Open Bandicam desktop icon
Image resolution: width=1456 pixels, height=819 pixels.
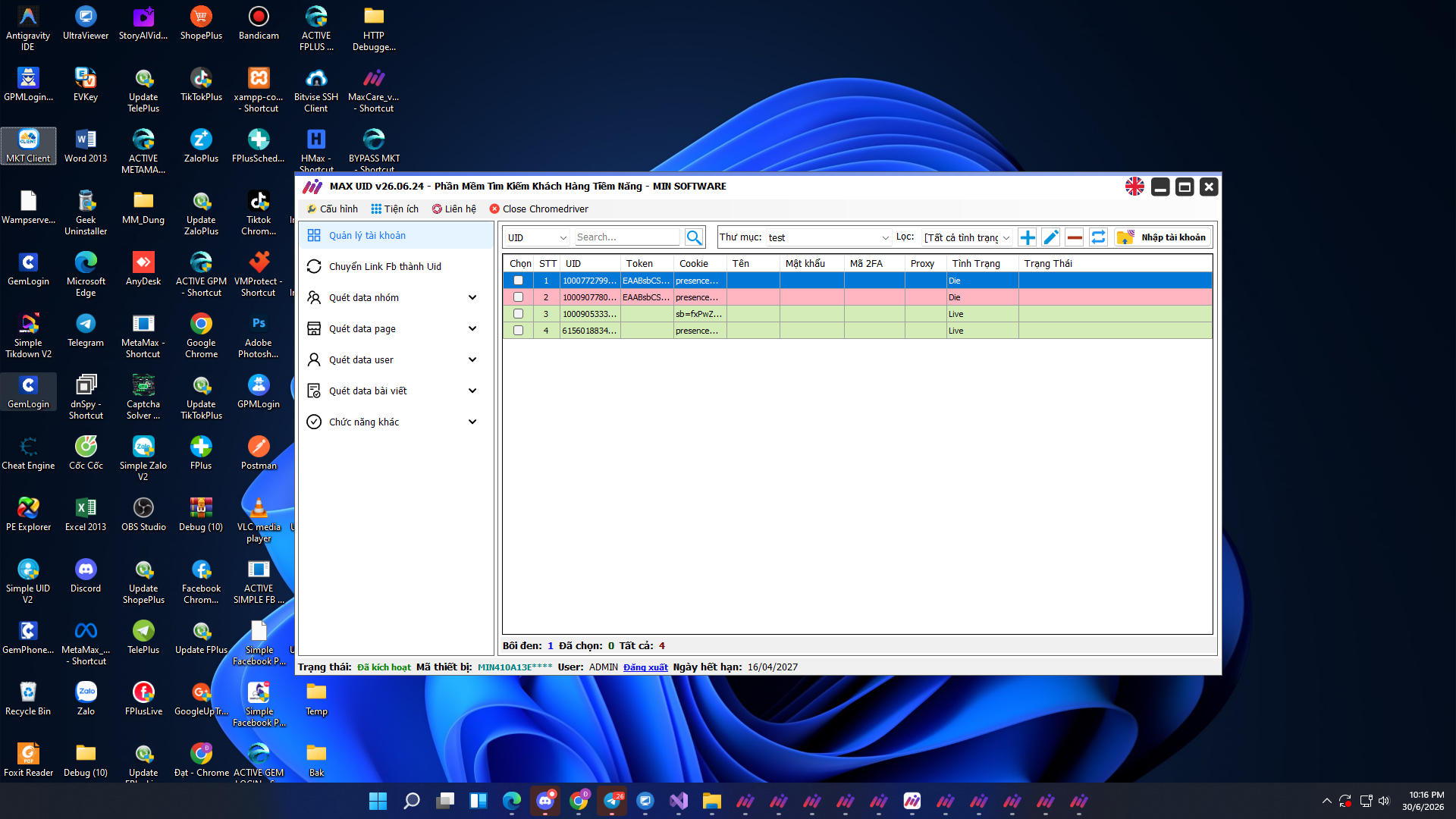259,23
